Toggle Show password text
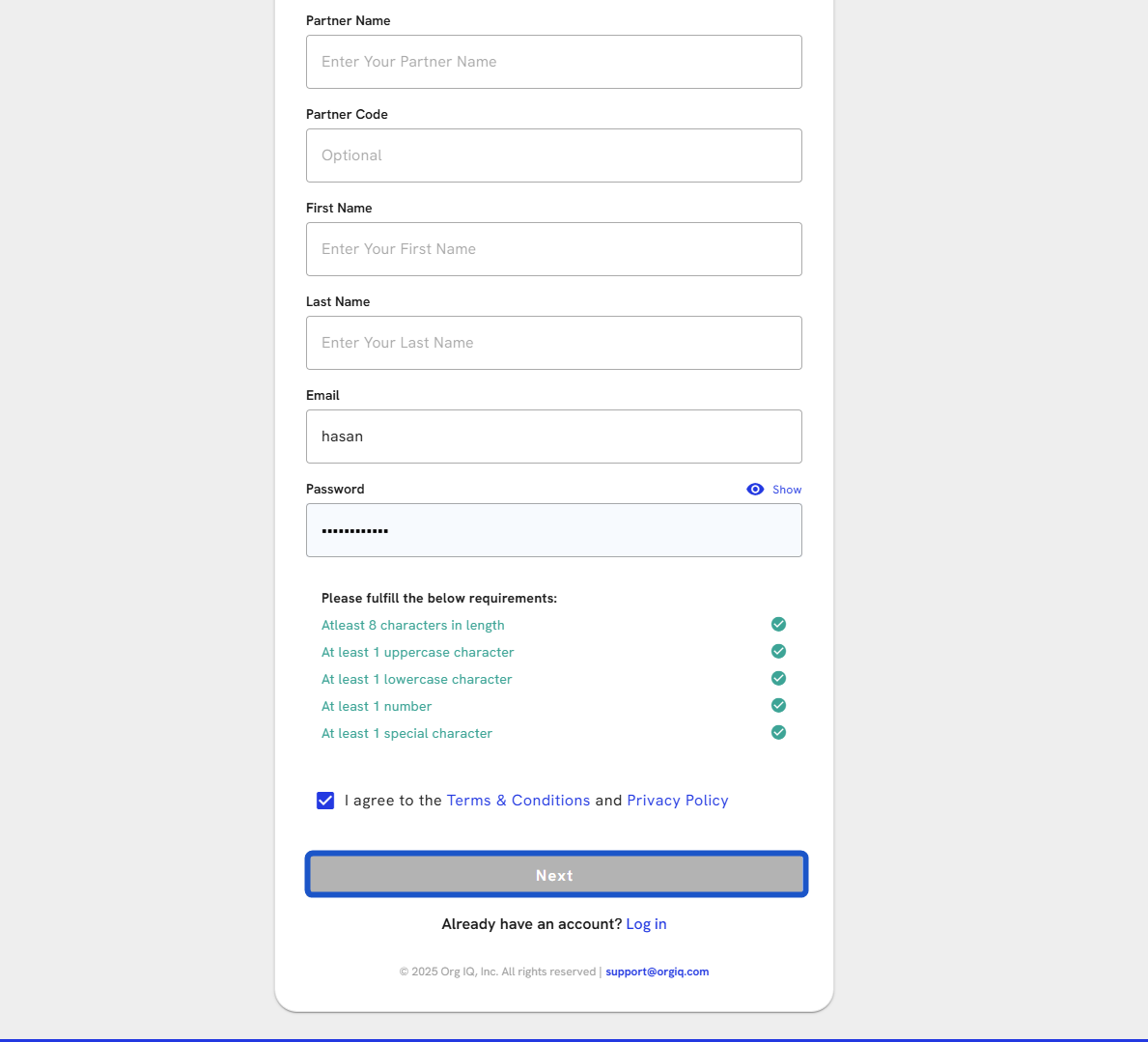 click(787, 490)
